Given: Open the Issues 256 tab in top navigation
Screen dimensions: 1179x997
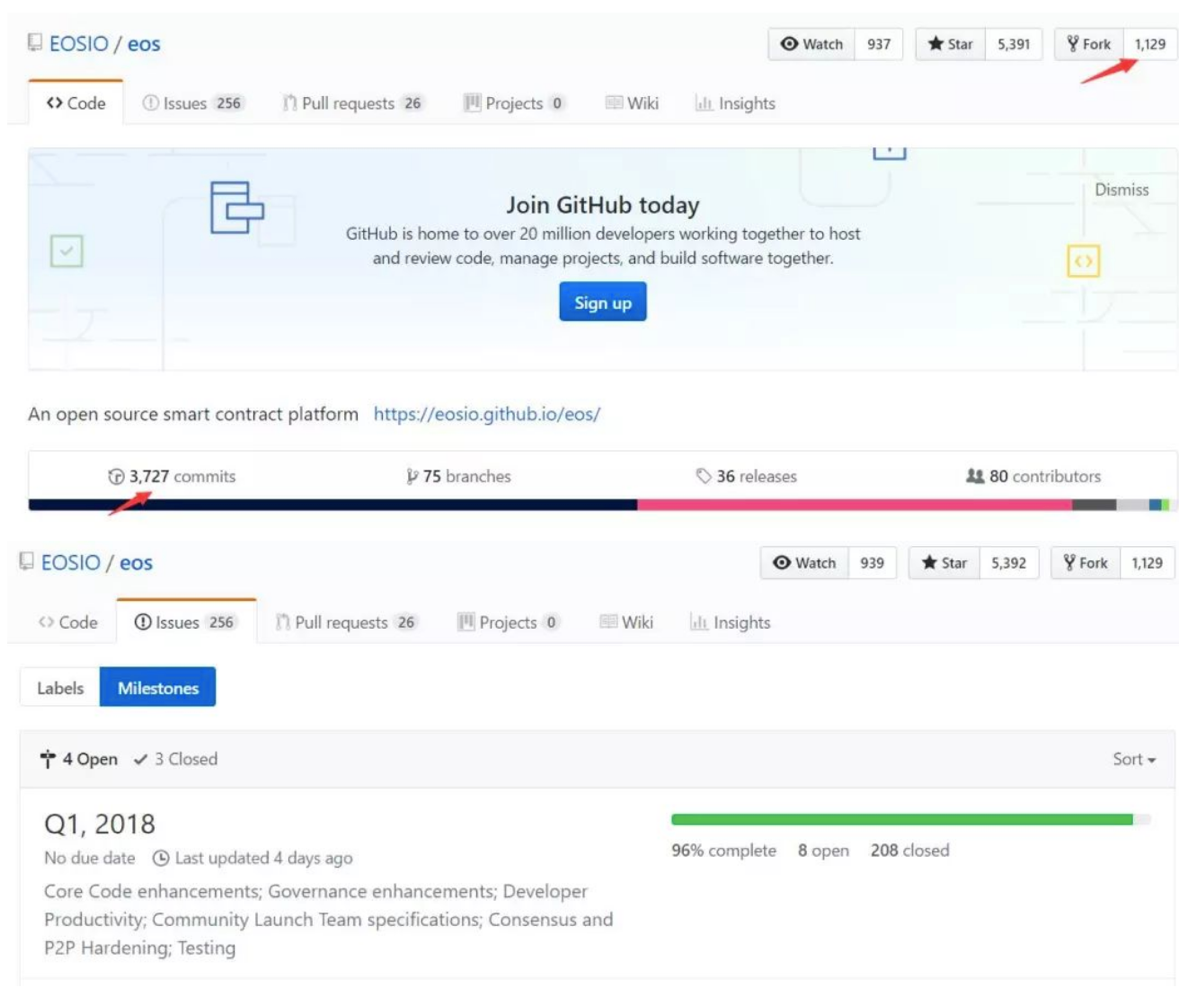Looking at the screenshot, I should 192,103.
